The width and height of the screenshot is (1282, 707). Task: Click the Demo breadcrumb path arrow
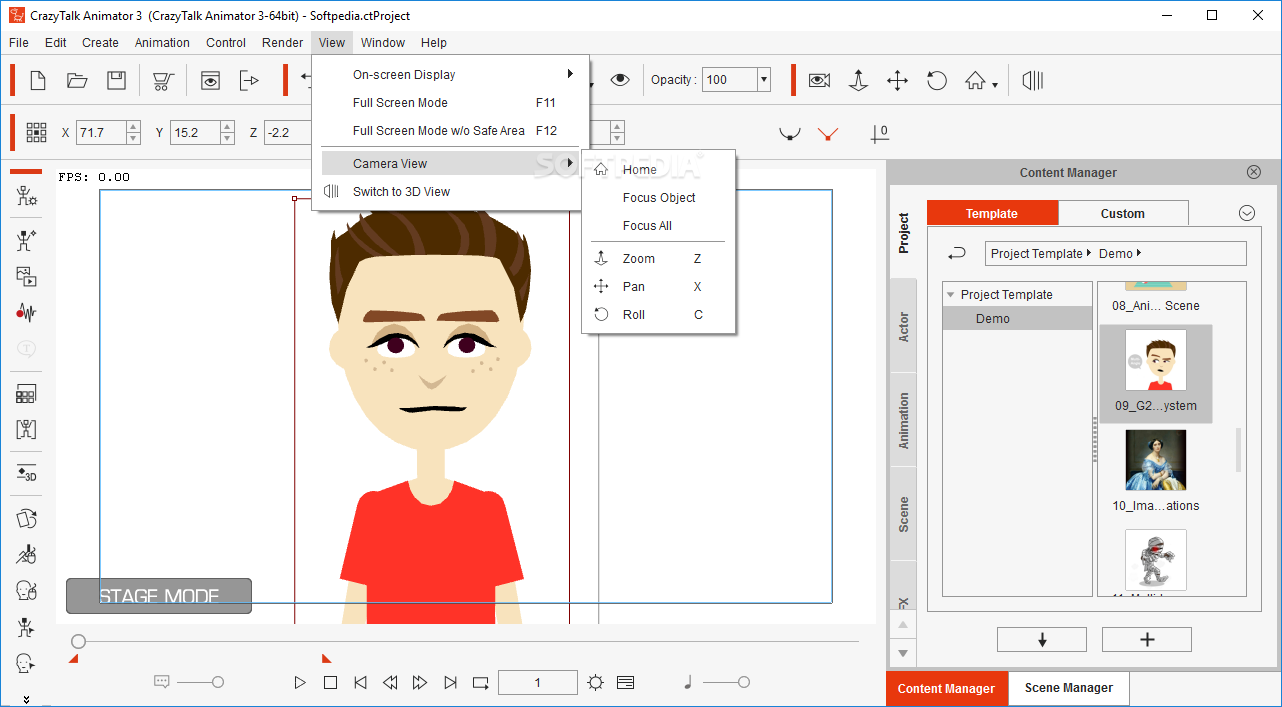click(1139, 254)
